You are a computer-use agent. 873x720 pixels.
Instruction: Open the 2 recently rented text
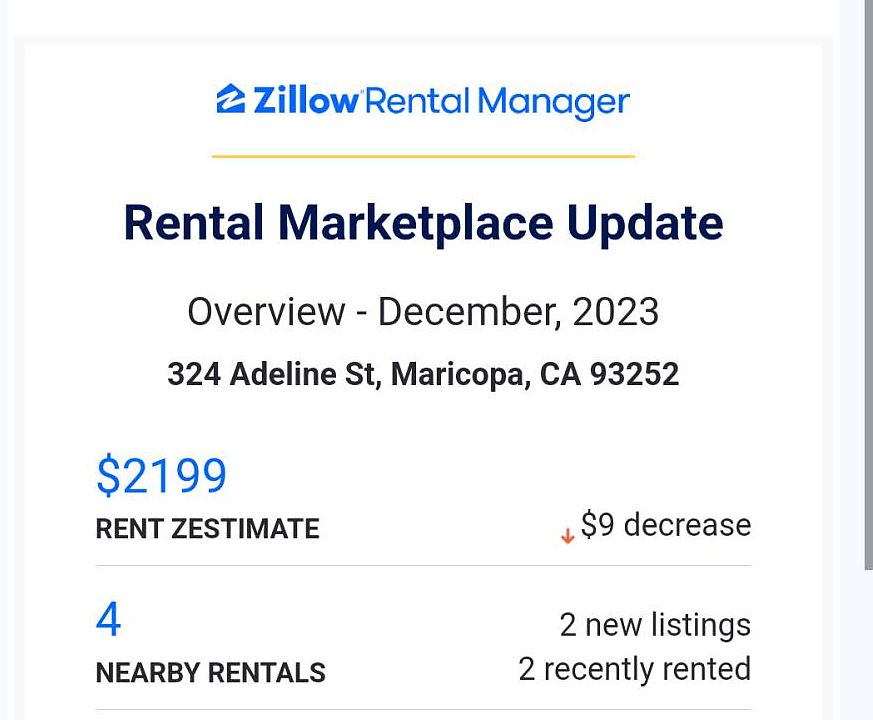pos(634,669)
